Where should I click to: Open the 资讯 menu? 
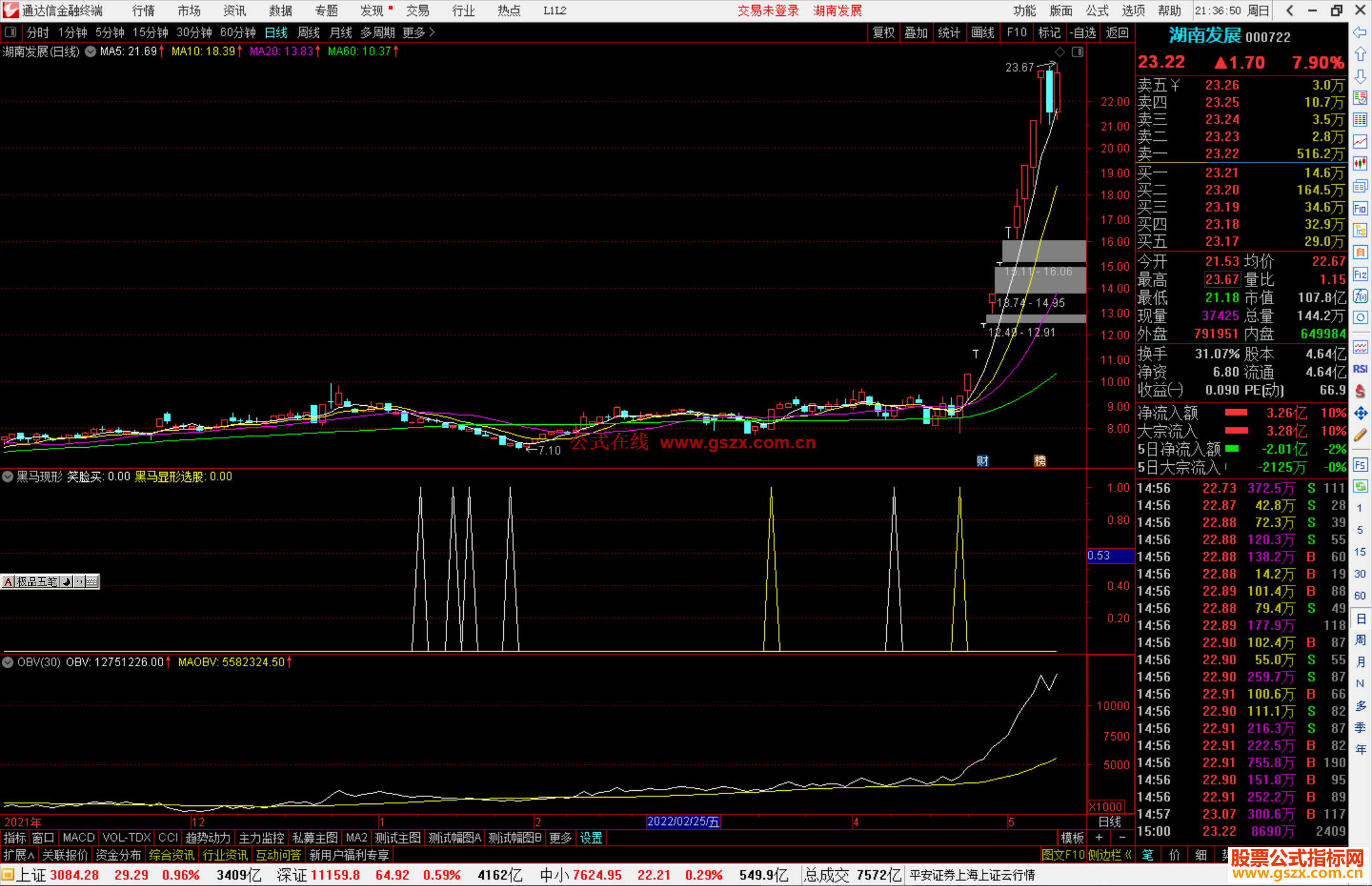[234, 10]
